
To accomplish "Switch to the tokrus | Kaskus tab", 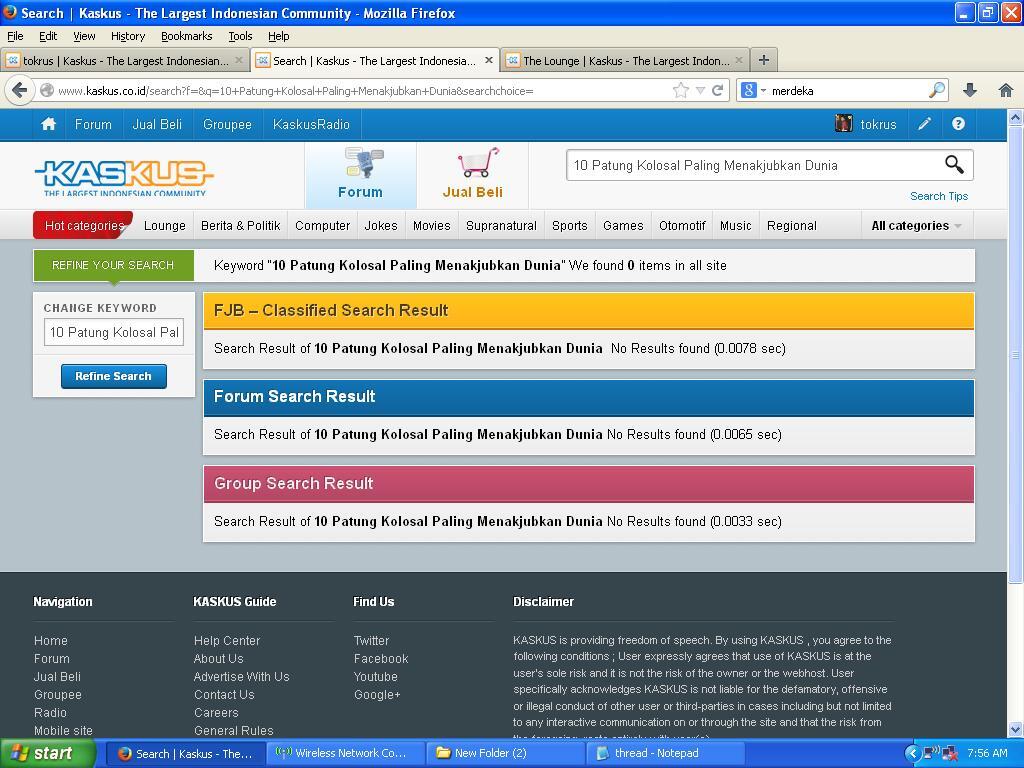I will [124, 61].
